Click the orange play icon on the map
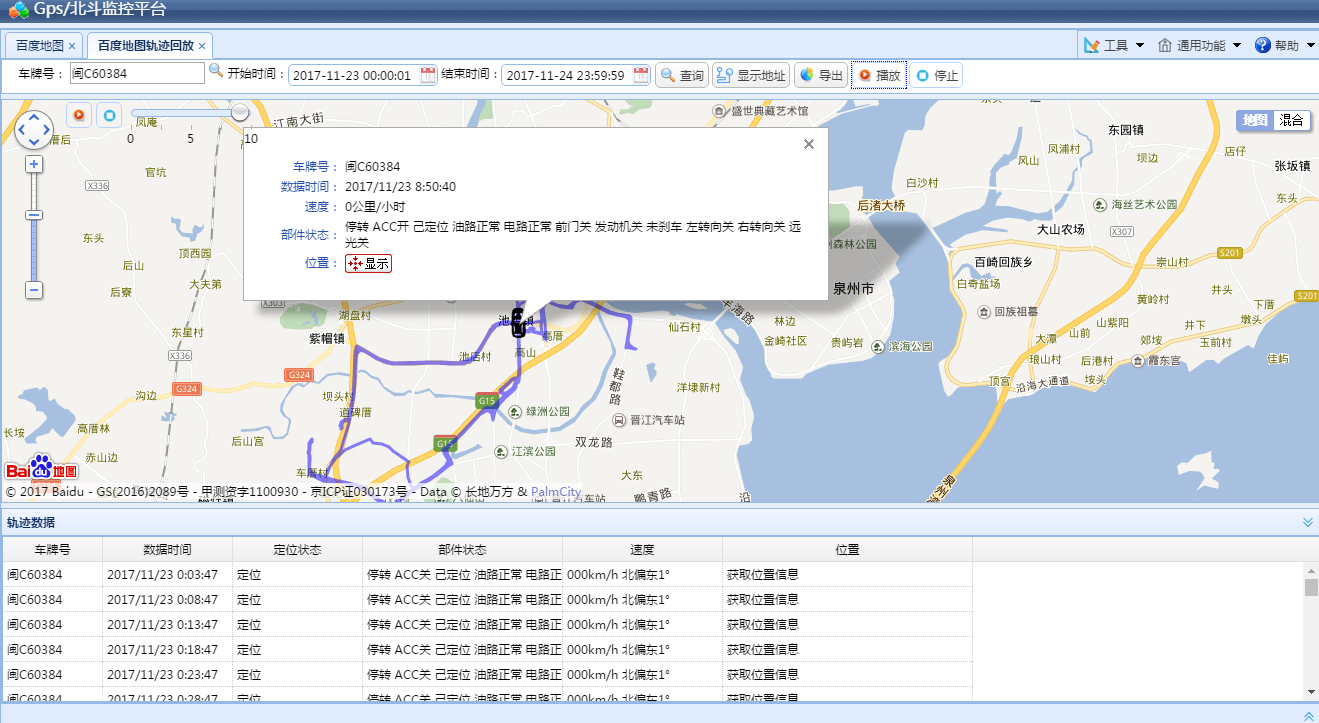The width and height of the screenshot is (1319, 723). click(x=79, y=114)
